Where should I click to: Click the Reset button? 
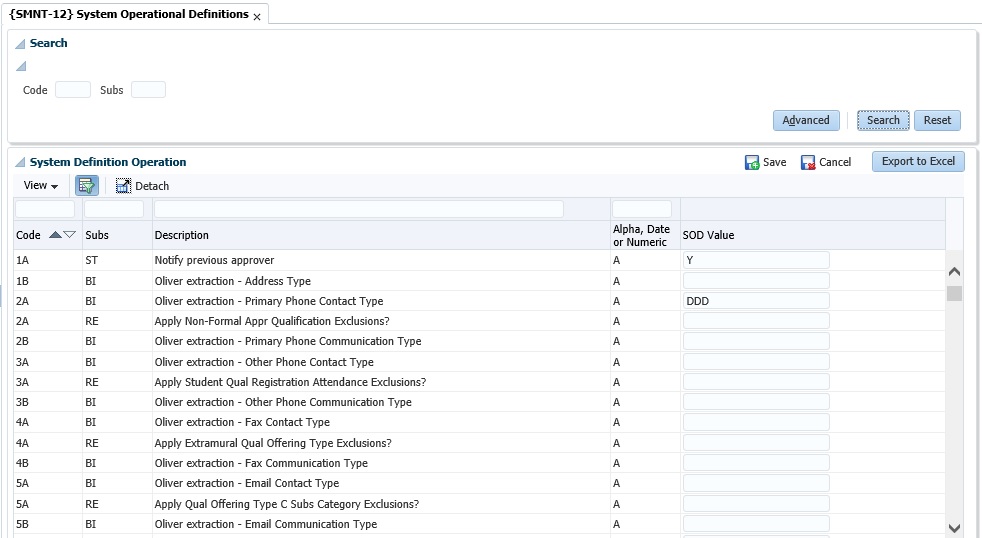click(x=937, y=120)
